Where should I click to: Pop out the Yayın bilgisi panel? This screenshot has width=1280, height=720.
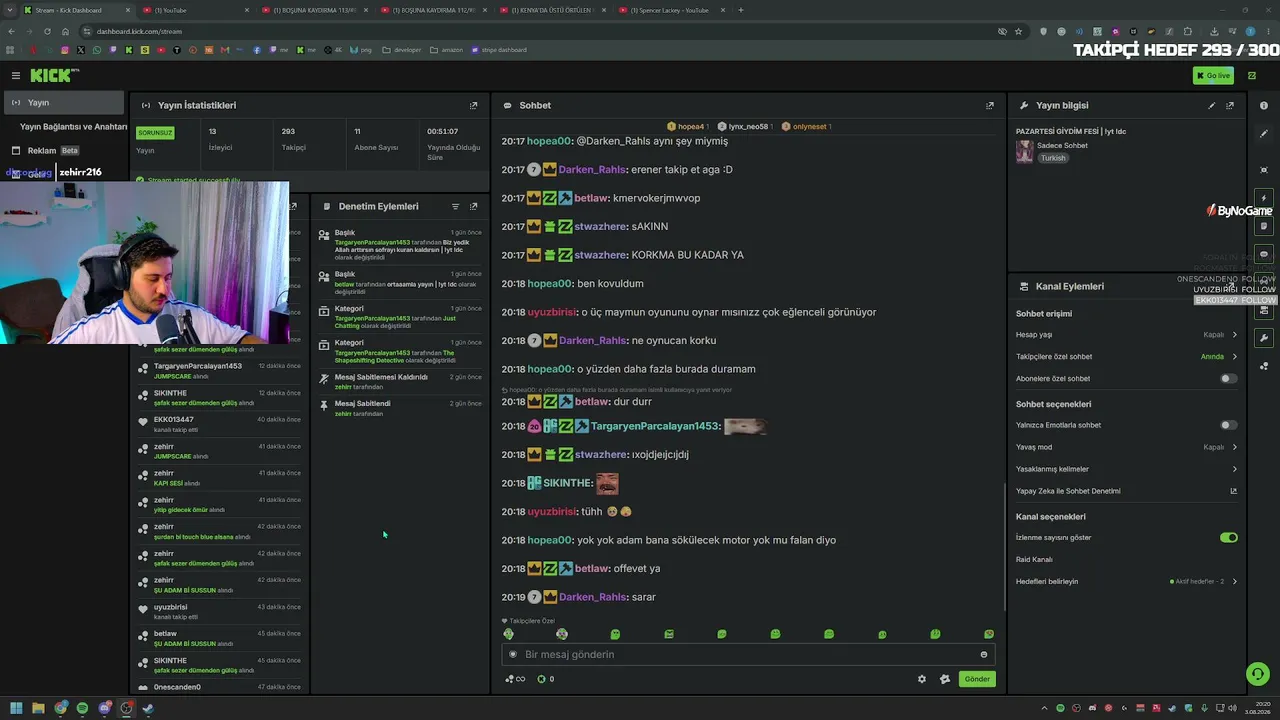pos(1230,105)
